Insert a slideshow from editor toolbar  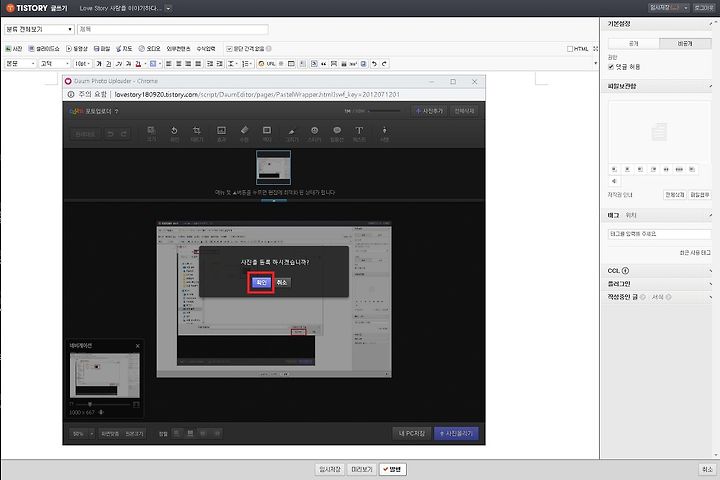pyautogui.click(x=44, y=49)
